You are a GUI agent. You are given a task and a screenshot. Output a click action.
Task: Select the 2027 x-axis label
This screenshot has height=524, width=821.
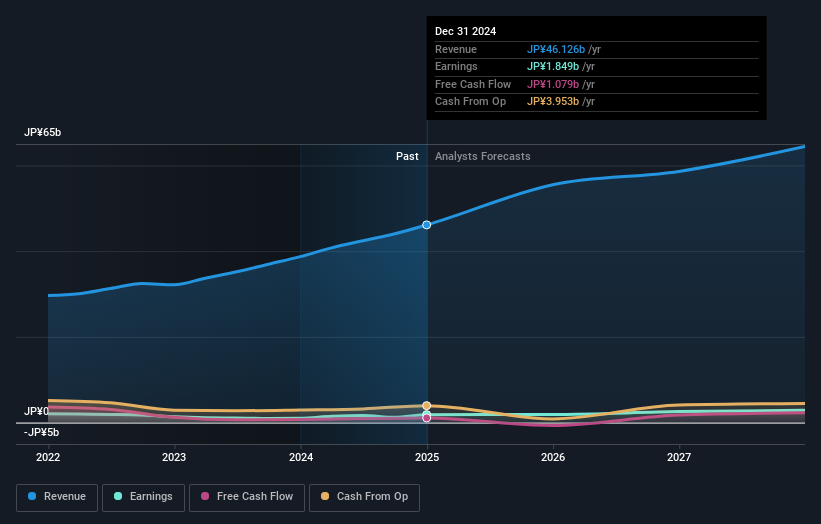[679, 457]
